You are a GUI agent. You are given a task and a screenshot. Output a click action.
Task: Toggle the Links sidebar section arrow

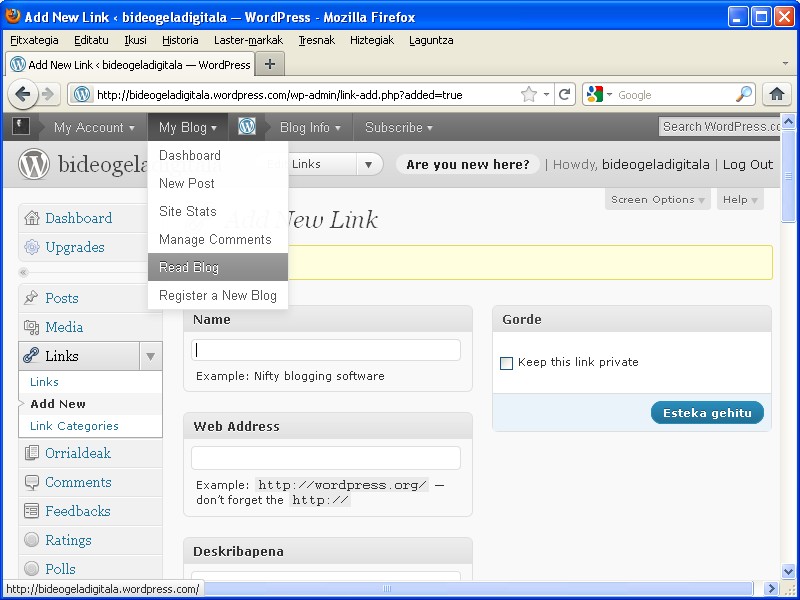(x=151, y=356)
